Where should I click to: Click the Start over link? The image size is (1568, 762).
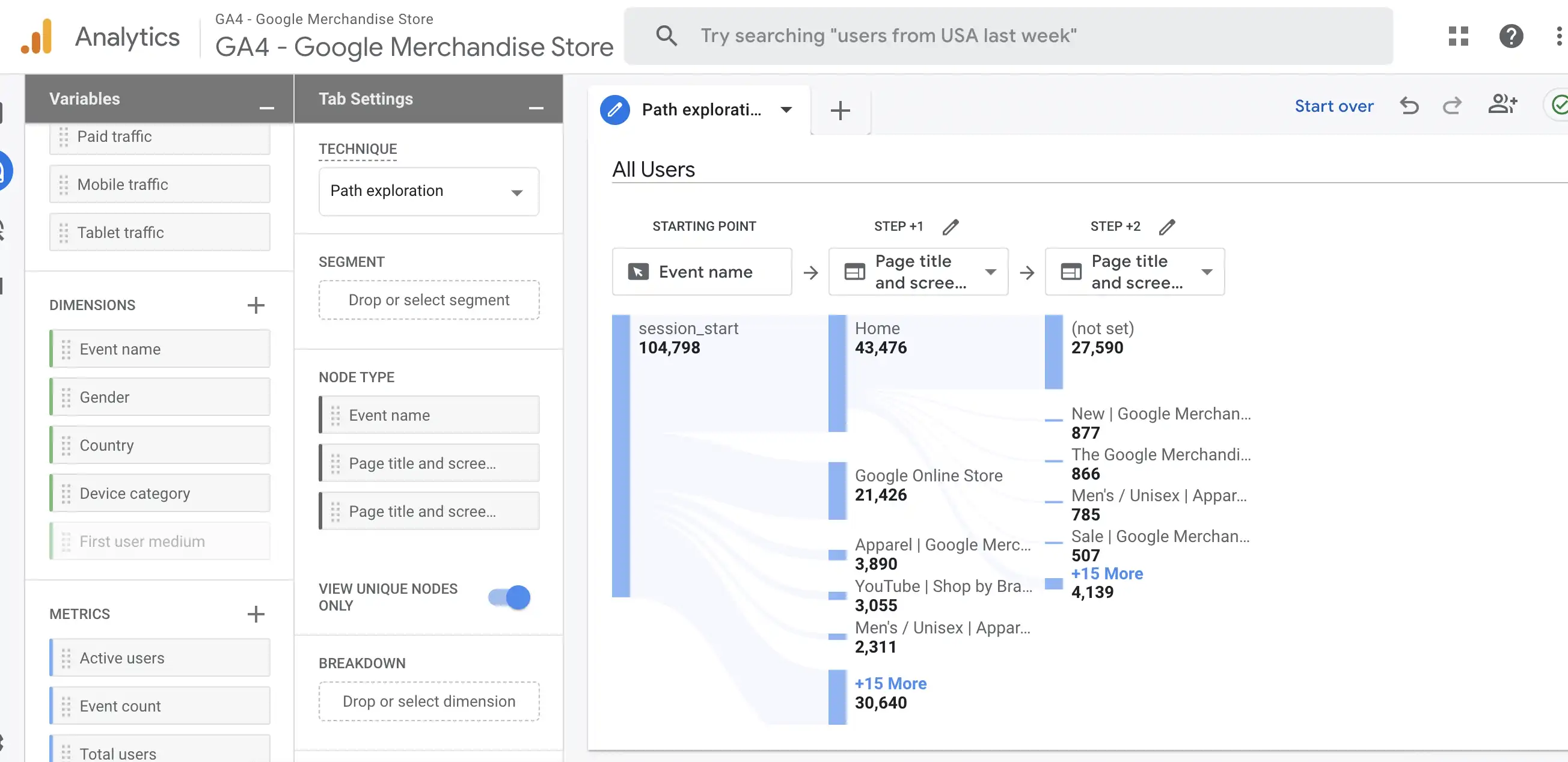1334,106
